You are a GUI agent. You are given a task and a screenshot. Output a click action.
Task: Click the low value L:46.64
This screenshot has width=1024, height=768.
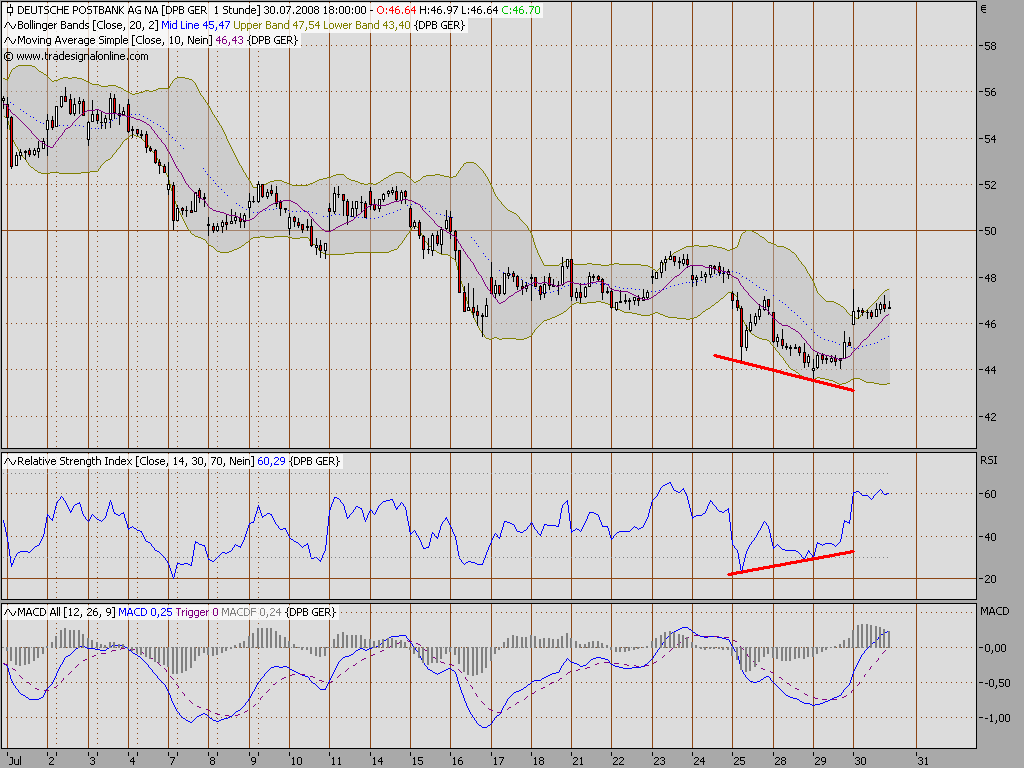(x=480, y=10)
